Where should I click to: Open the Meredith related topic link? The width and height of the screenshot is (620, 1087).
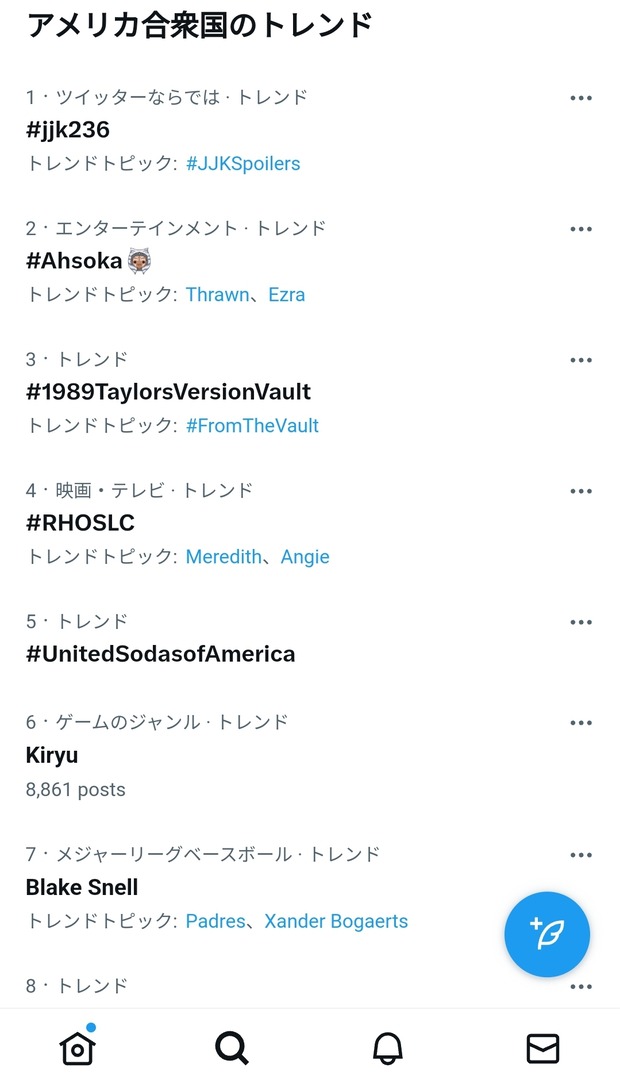222,556
